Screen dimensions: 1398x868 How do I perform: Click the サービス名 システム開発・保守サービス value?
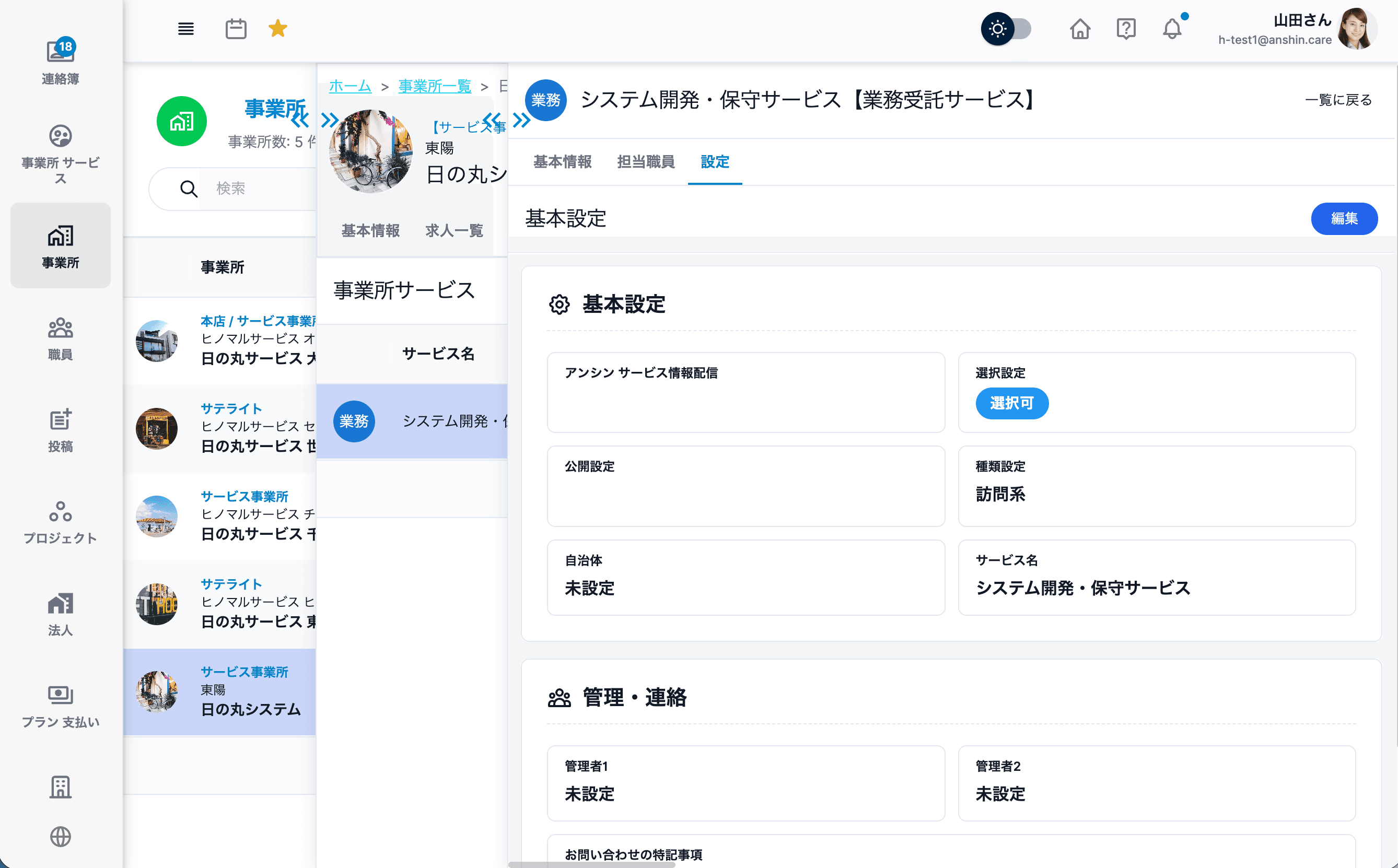click(1083, 588)
